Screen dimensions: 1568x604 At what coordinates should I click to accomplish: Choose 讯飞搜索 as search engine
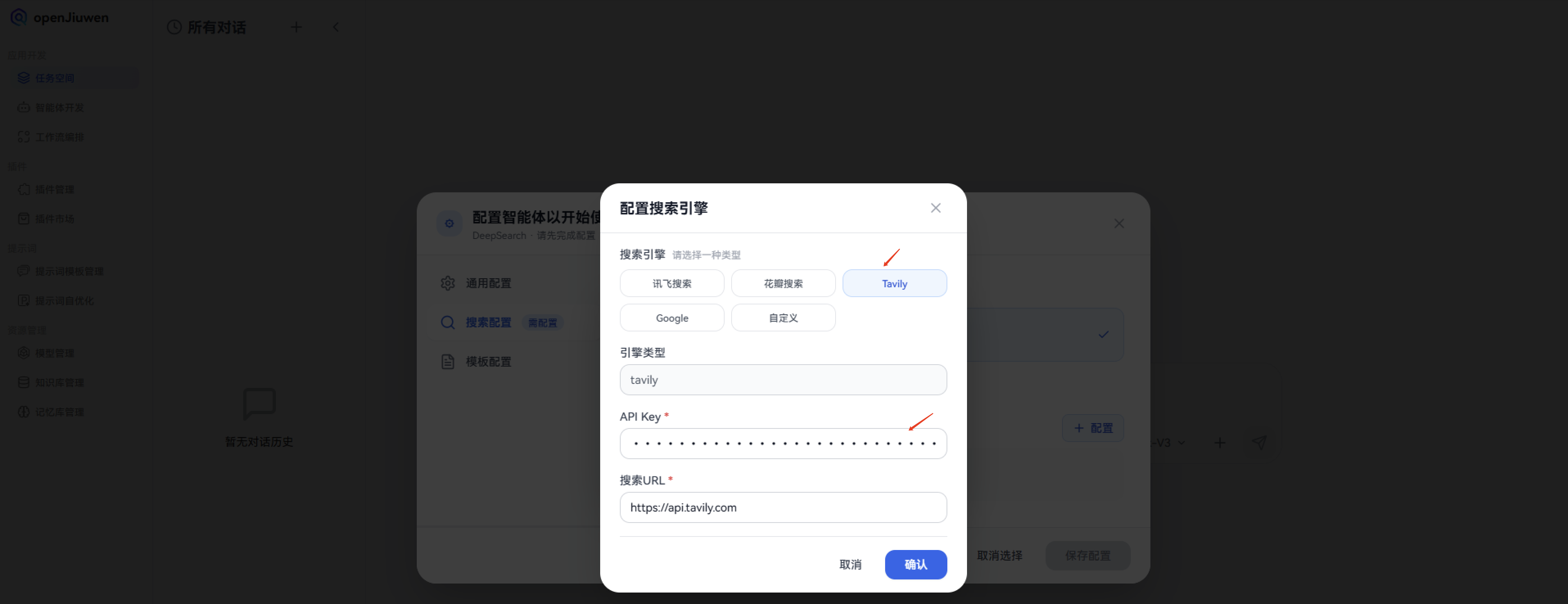click(671, 283)
